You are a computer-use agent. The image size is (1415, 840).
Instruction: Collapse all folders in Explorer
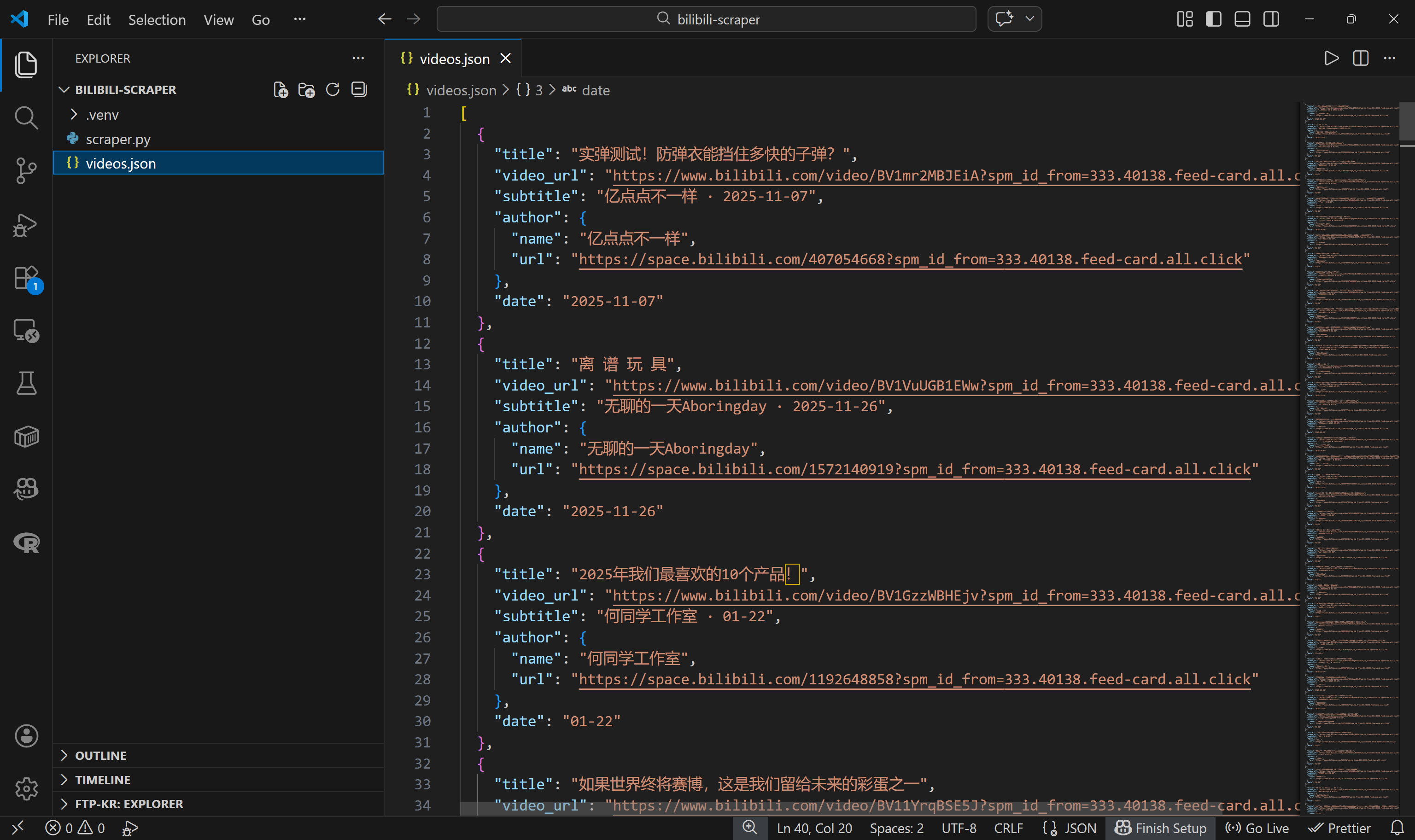click(359, 89)
